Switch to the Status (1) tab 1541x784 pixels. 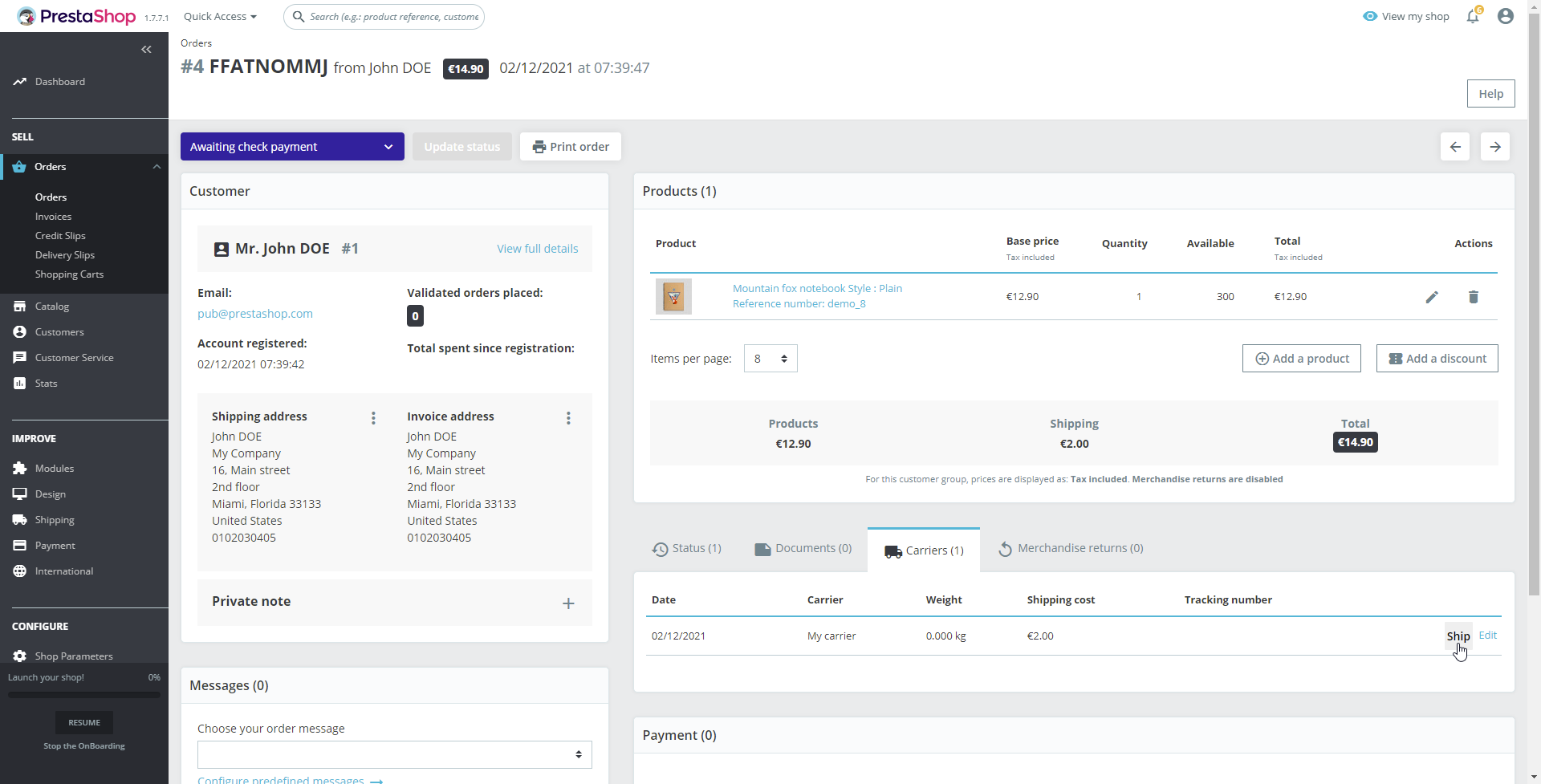tap(687, 549)
